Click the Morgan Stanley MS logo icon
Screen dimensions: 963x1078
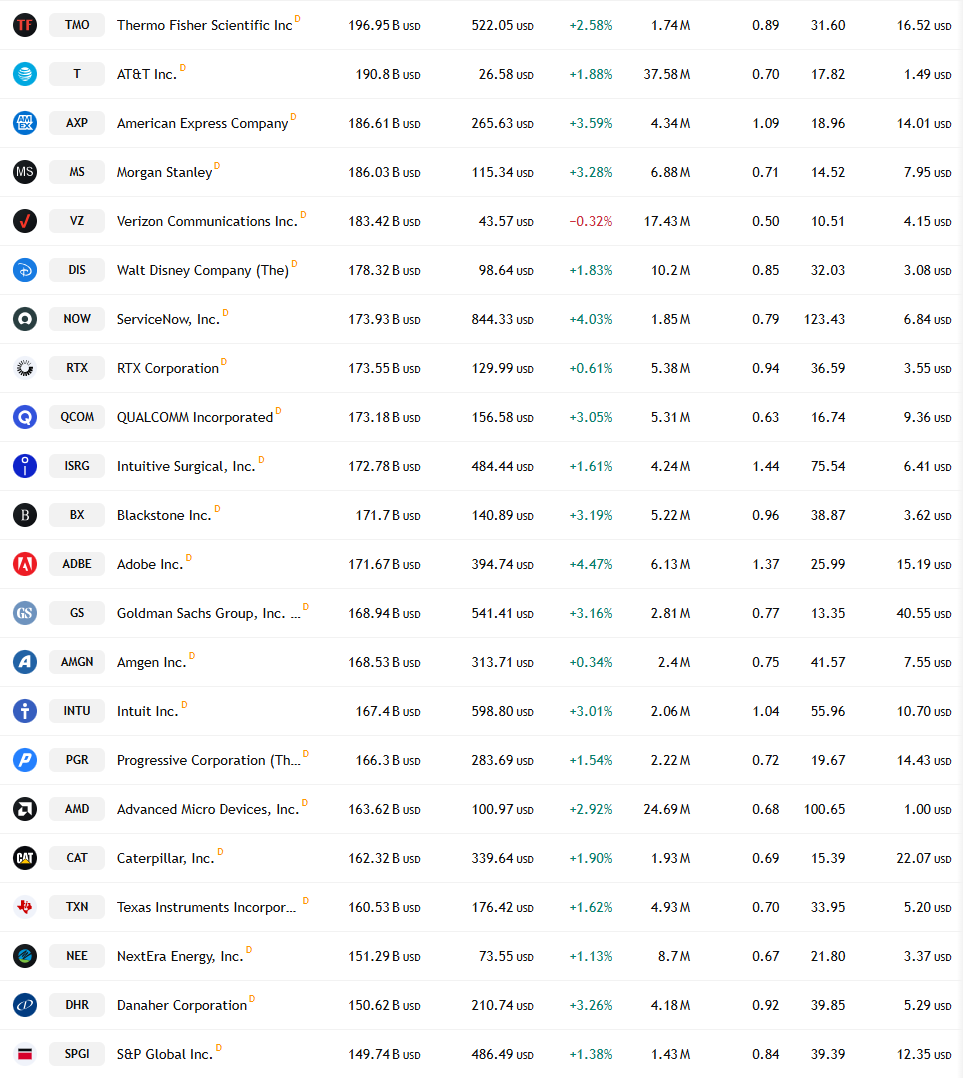tap(25, 172)
